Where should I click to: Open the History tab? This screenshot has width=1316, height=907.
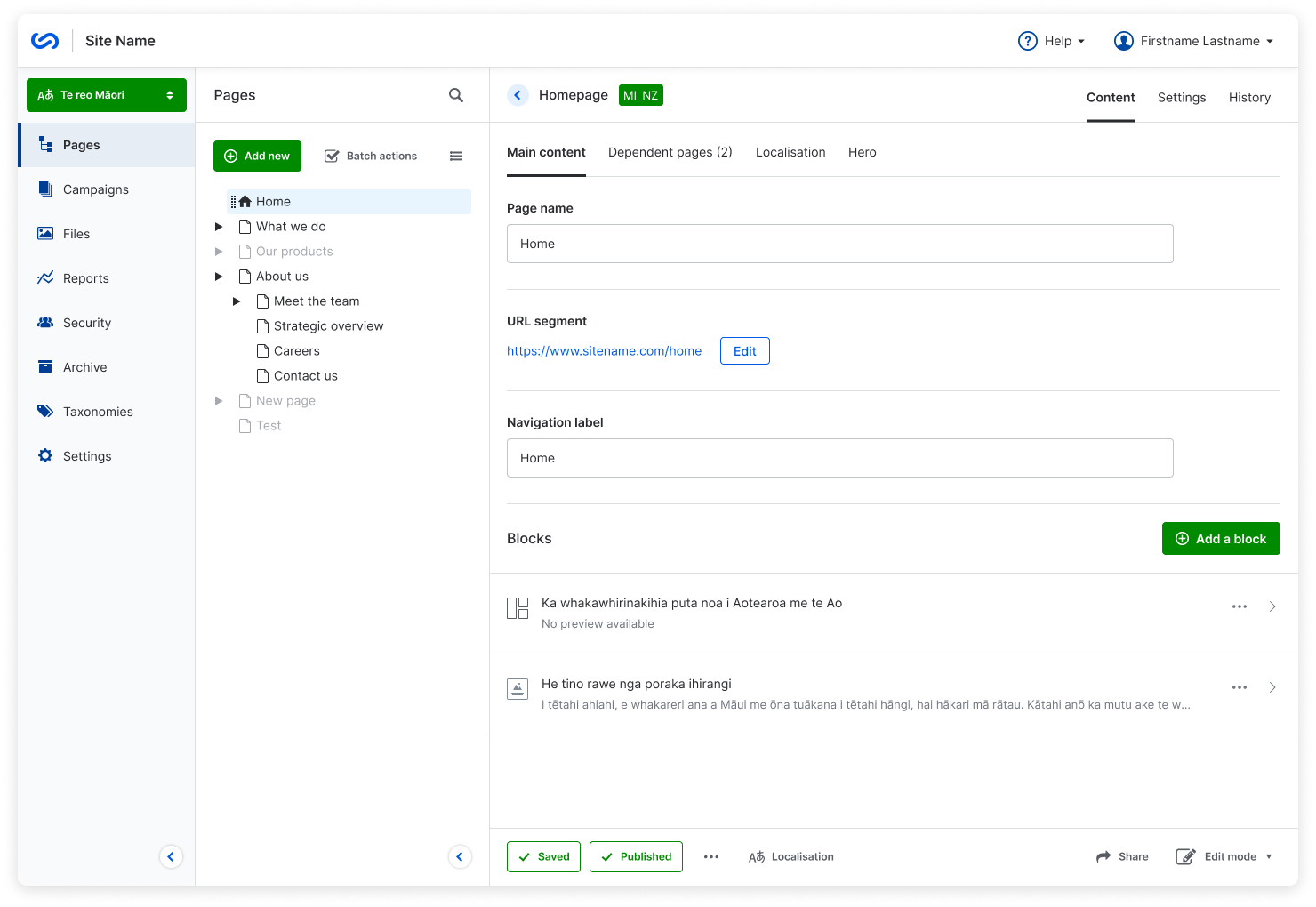pos(1249,98)
